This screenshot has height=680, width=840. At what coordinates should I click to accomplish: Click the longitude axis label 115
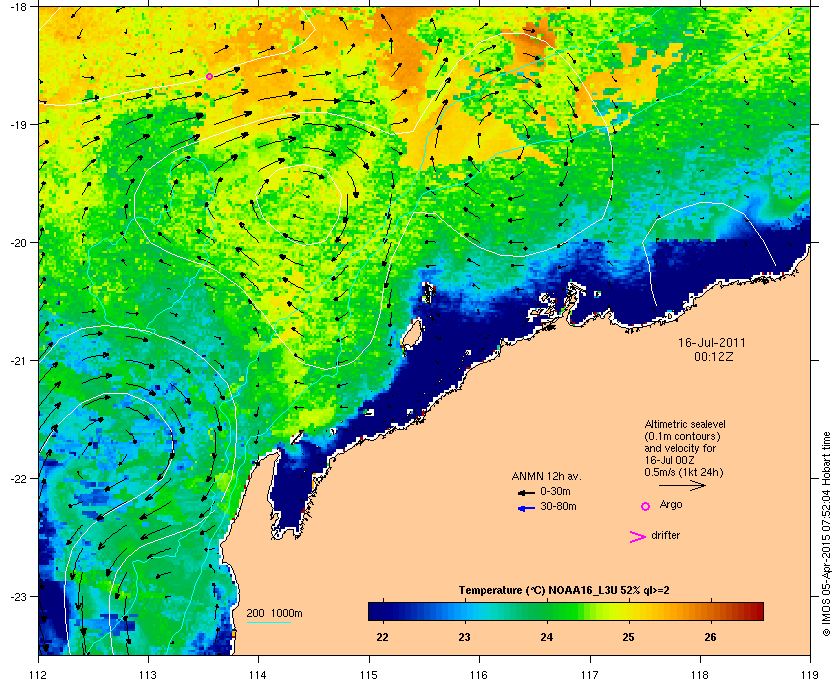click(x=369, y=674)
